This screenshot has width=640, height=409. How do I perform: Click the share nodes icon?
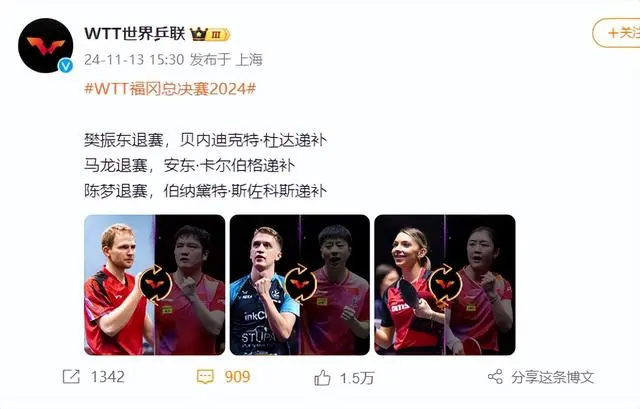pos(495,376)
